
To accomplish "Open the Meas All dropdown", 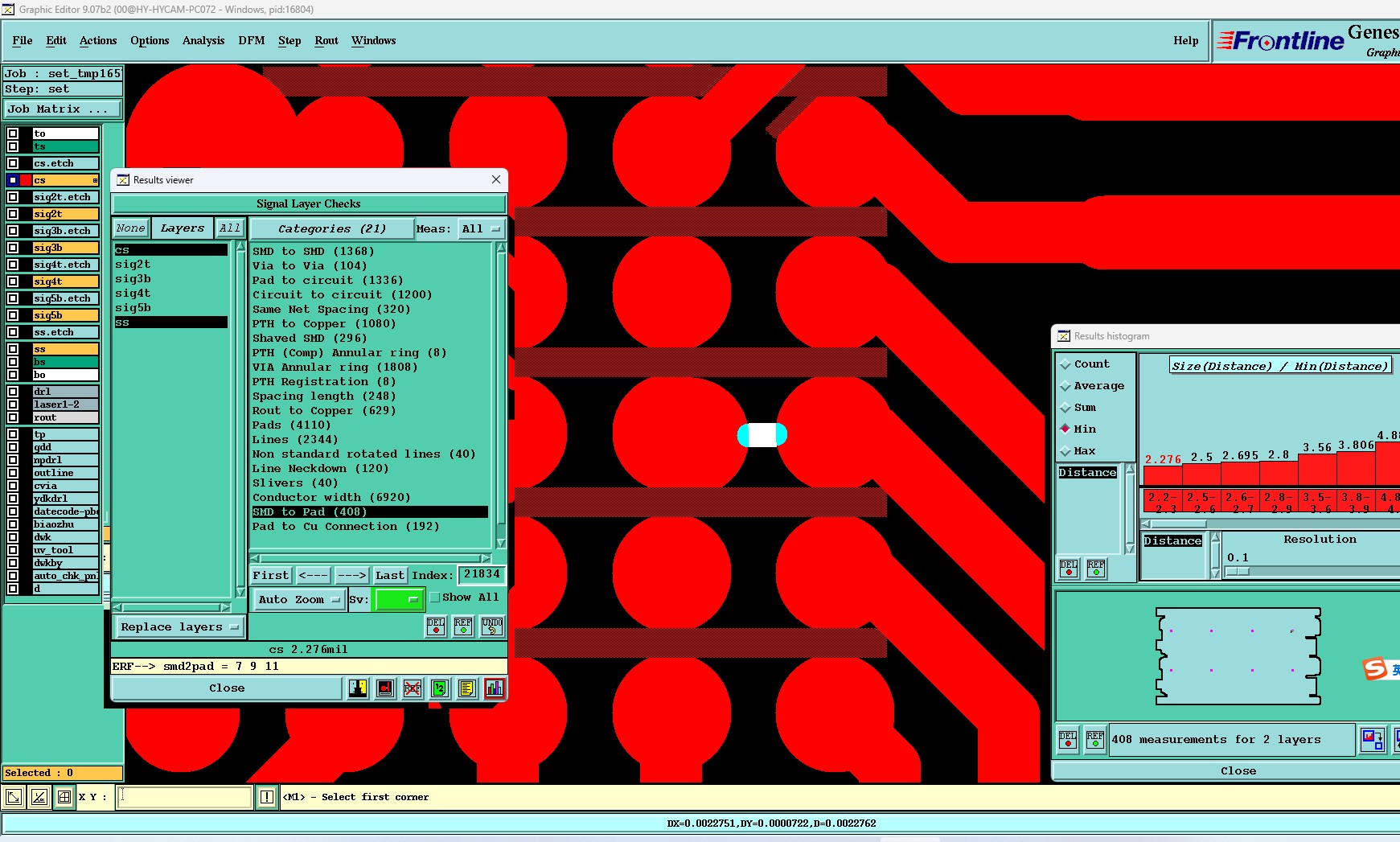I will click(x=481, y=229).
